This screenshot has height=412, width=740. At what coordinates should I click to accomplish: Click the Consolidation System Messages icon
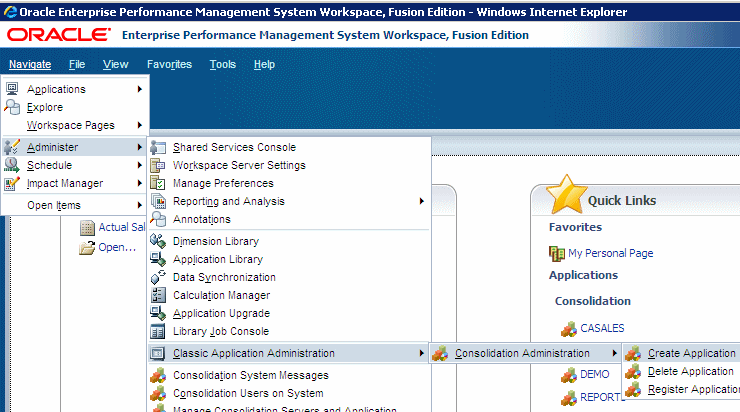coord(158,375)
